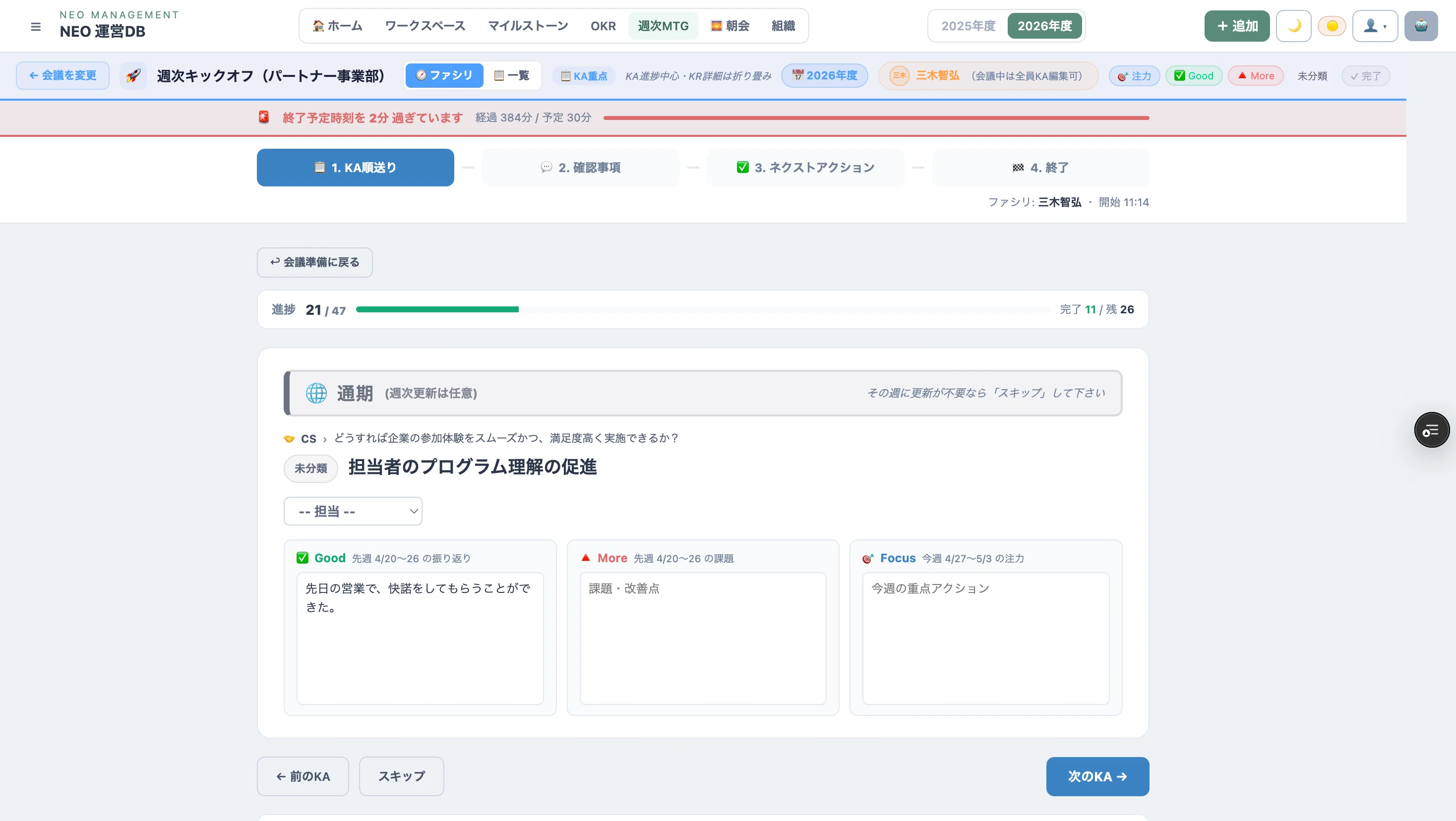The image size is (1456, 821).
Task: Click the 2026年度 calendar chip
Action: (824, 76)
